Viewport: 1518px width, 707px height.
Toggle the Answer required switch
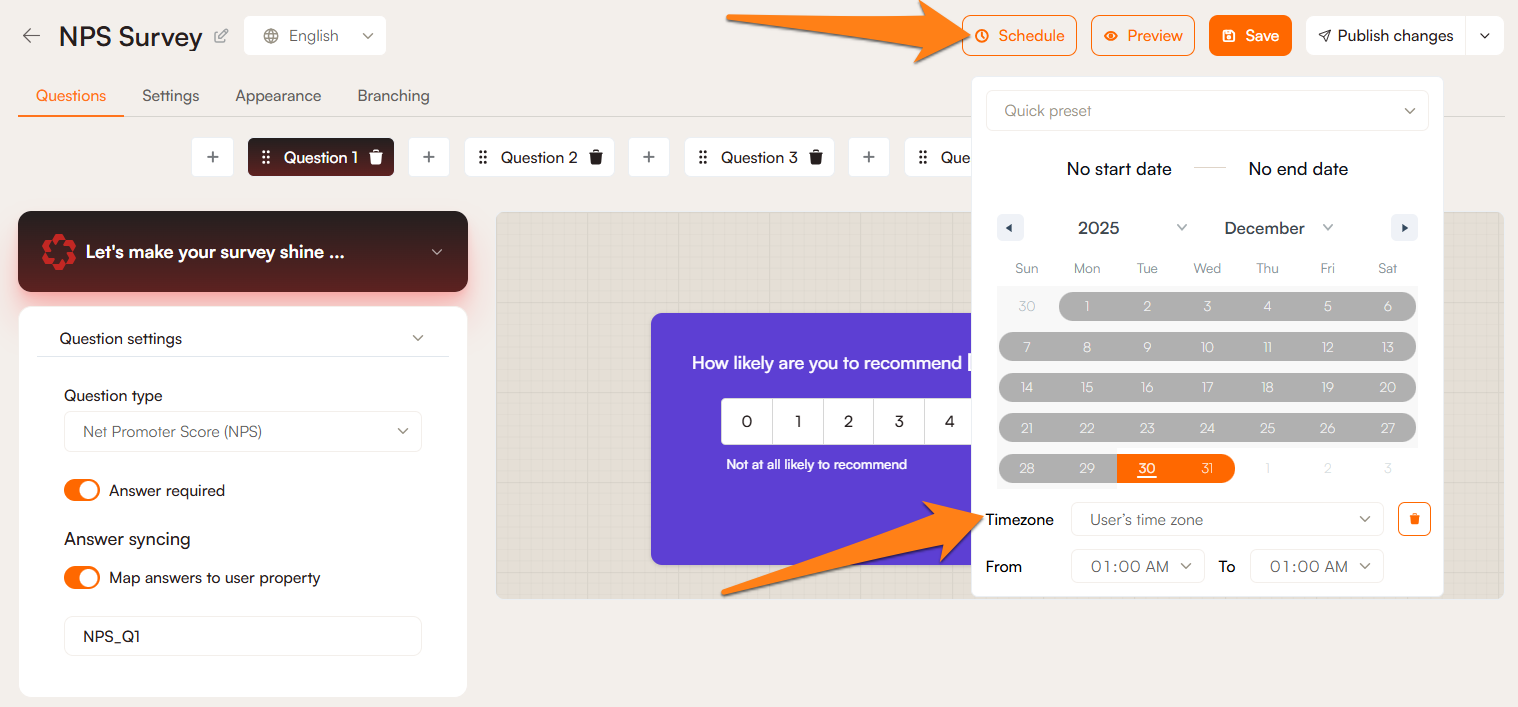(x=82, y=490)
